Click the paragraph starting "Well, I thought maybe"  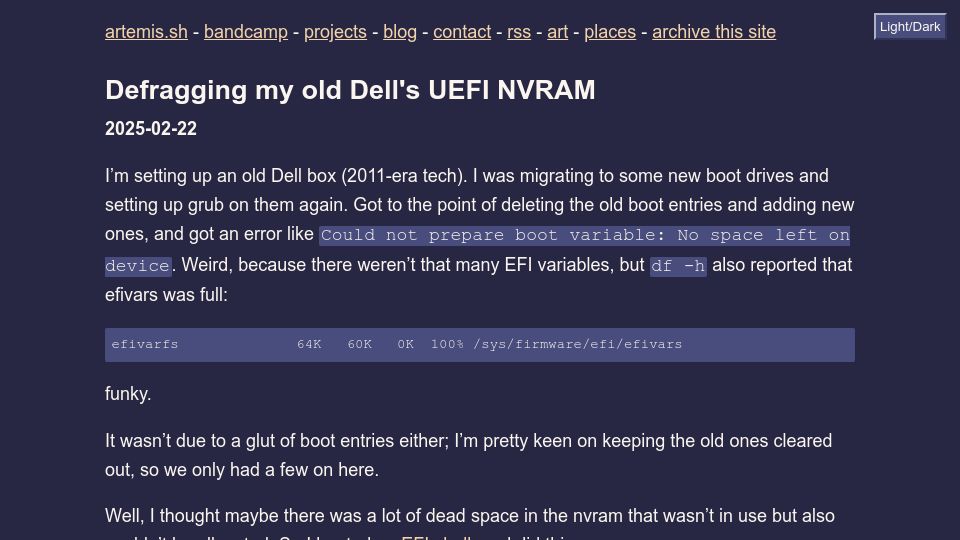tap(470, 522)
